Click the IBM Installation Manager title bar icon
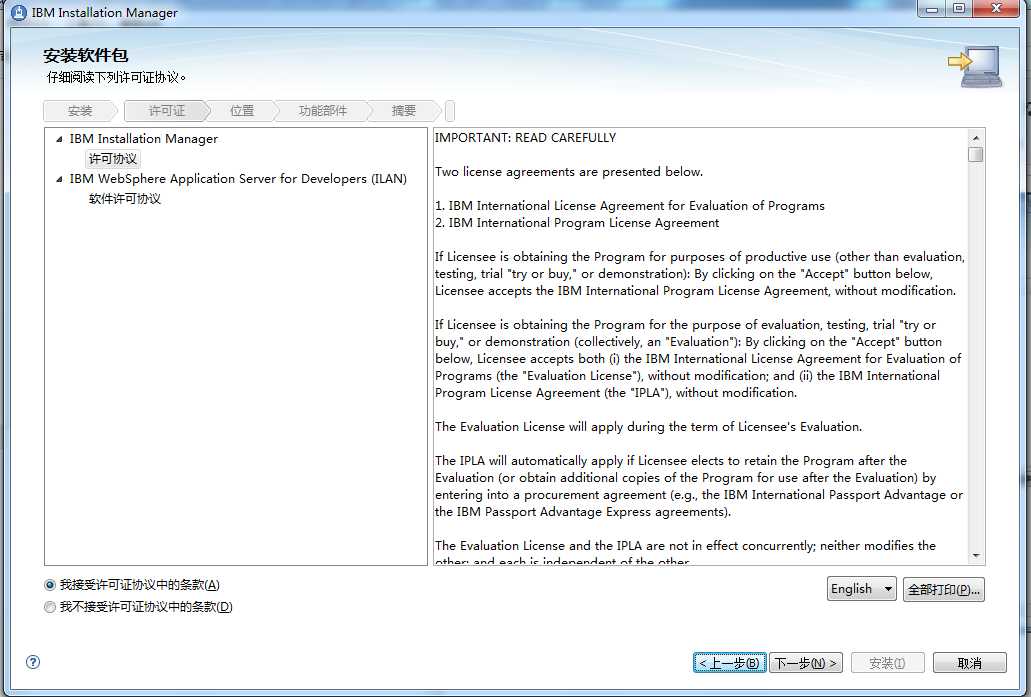 pyautogui.click(x=18, y=12)
